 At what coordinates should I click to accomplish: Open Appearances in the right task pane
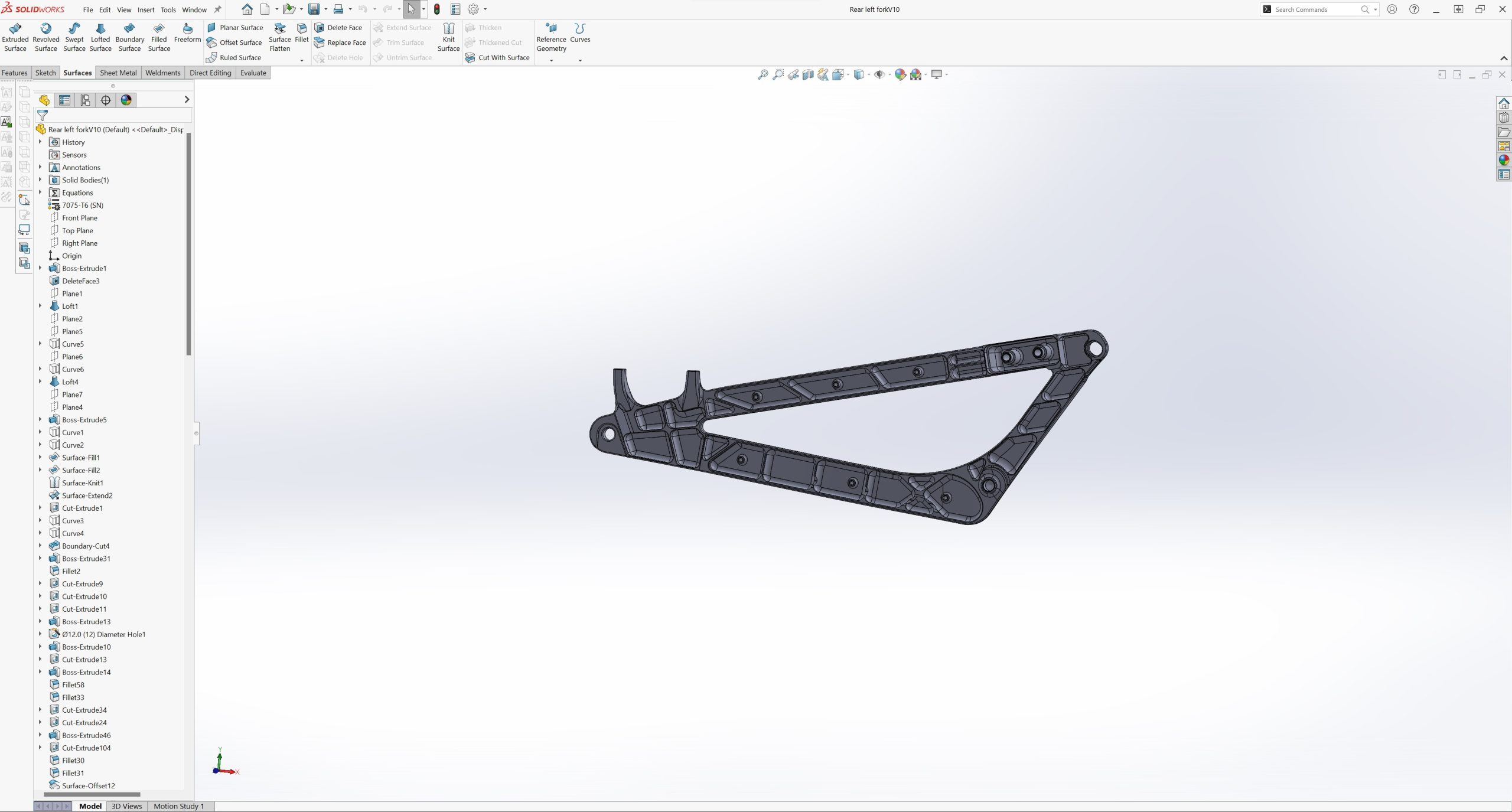pos(1504,160)
